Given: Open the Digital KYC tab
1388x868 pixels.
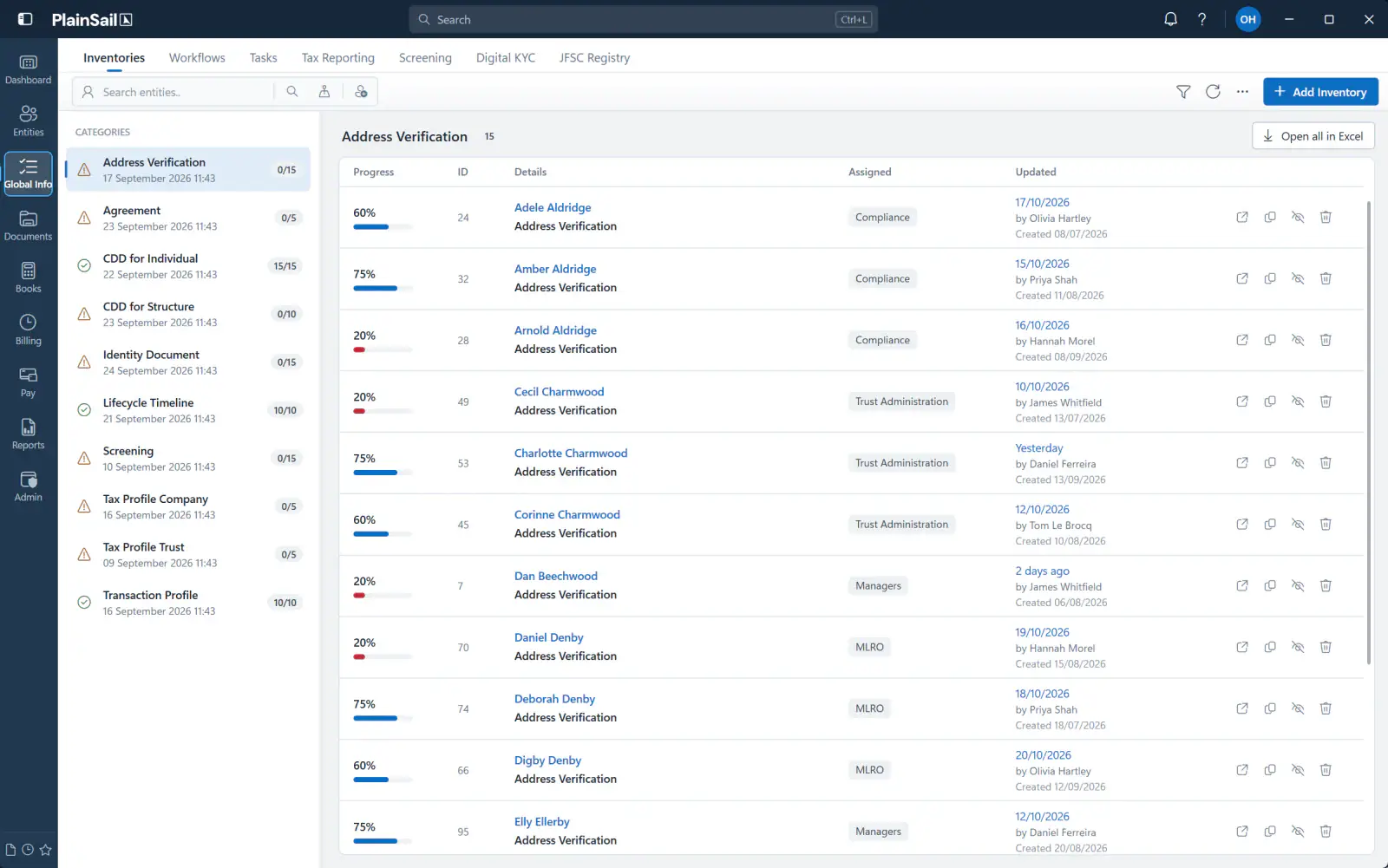Looking at the screenshot, I should point(506,58).
